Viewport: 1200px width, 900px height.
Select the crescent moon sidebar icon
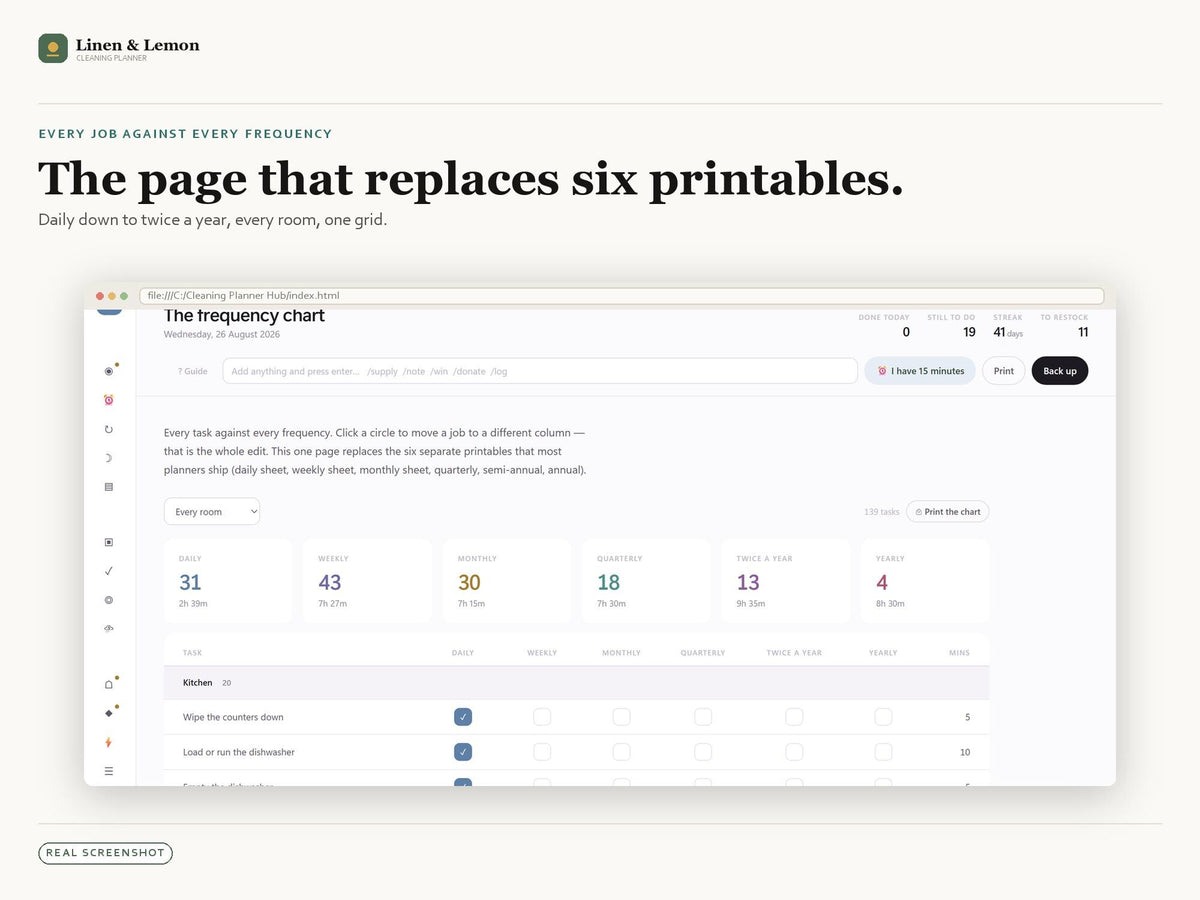click(x=109, y=458)
